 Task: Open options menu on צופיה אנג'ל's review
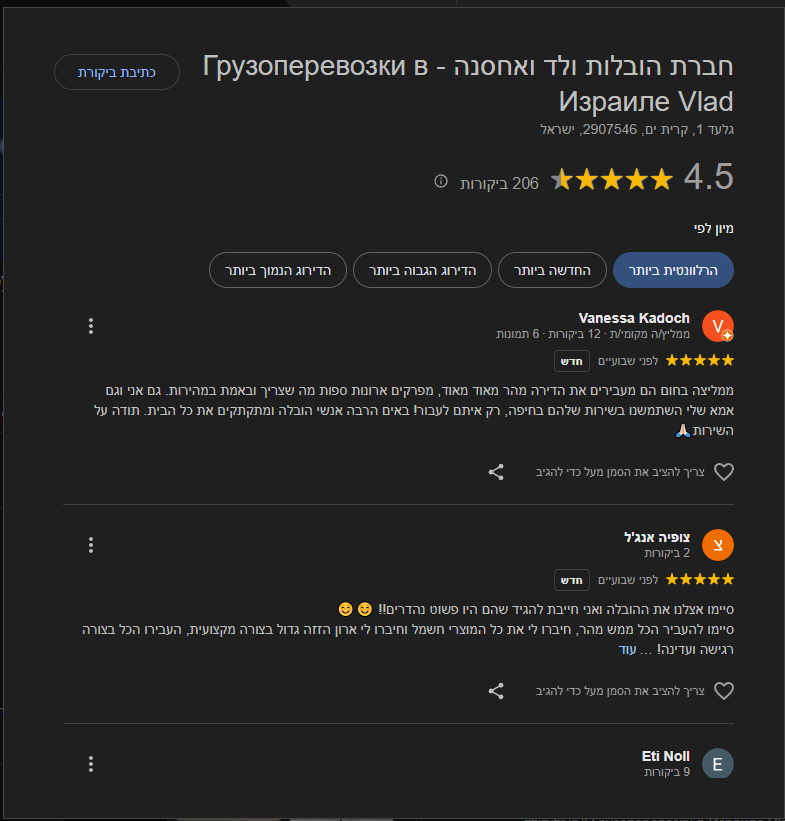click(x=91, y=545)
